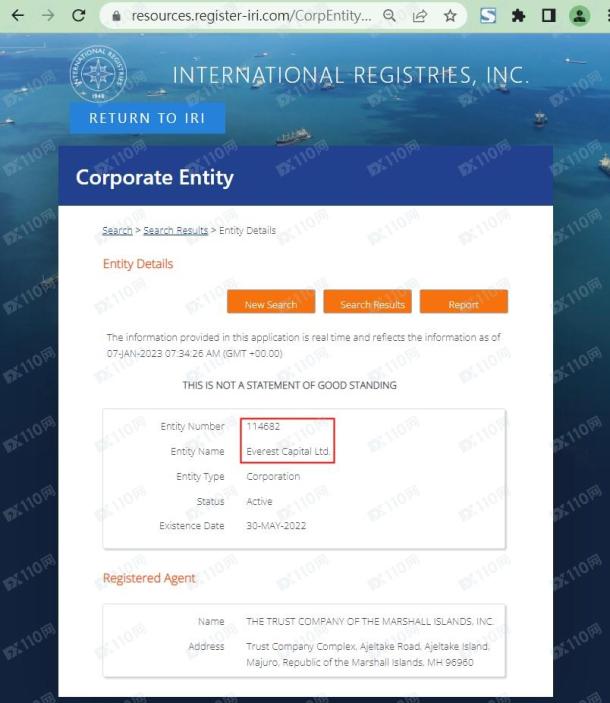This screenshot has width=610, height=703.
Task: Follow the Search Results breadcrumb link
Action: coord(176,230)
